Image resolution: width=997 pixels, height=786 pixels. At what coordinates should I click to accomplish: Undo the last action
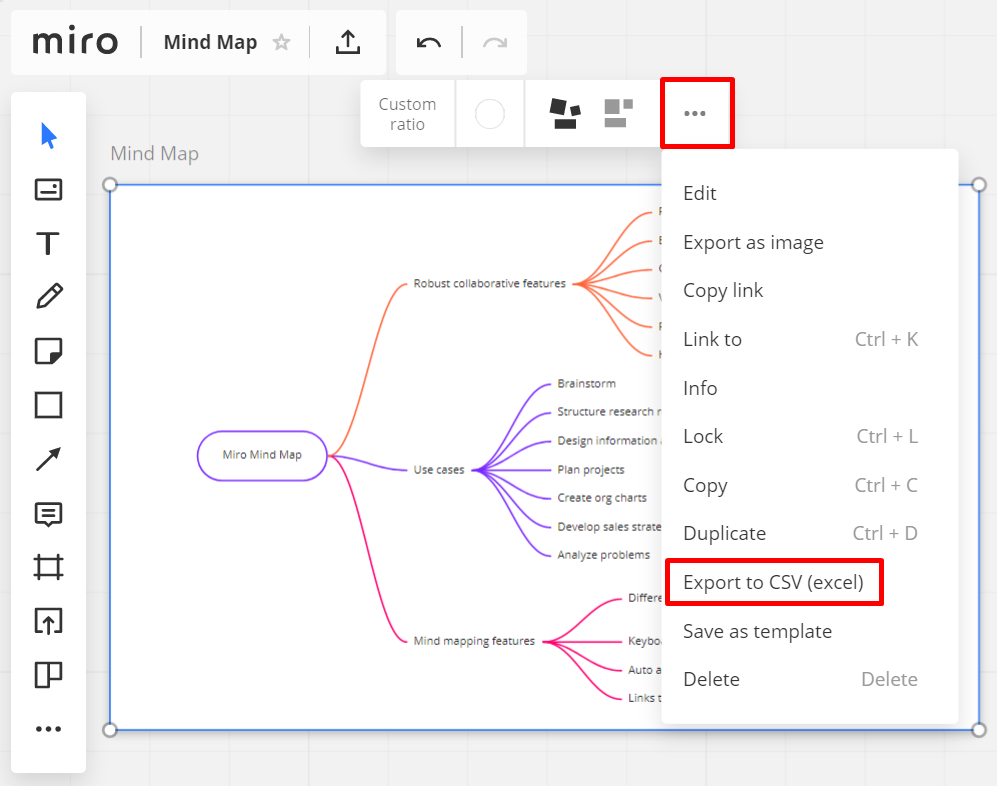pyautogui.click(x=429, y=42)
